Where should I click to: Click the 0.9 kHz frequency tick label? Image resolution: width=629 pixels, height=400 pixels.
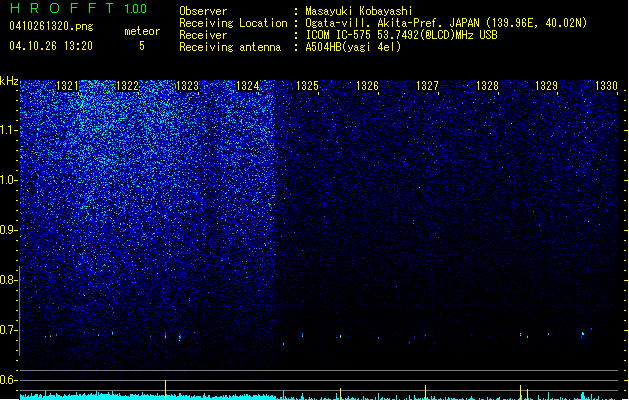[x=9, y=230]
